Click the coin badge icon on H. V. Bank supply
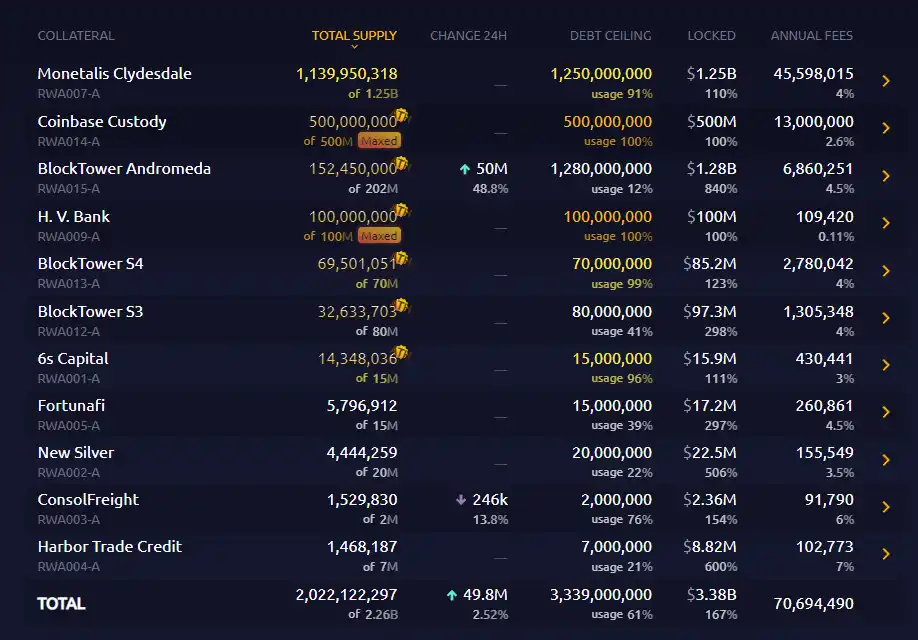This screenshot has width=918, height=640. click(x=402, y=210)
